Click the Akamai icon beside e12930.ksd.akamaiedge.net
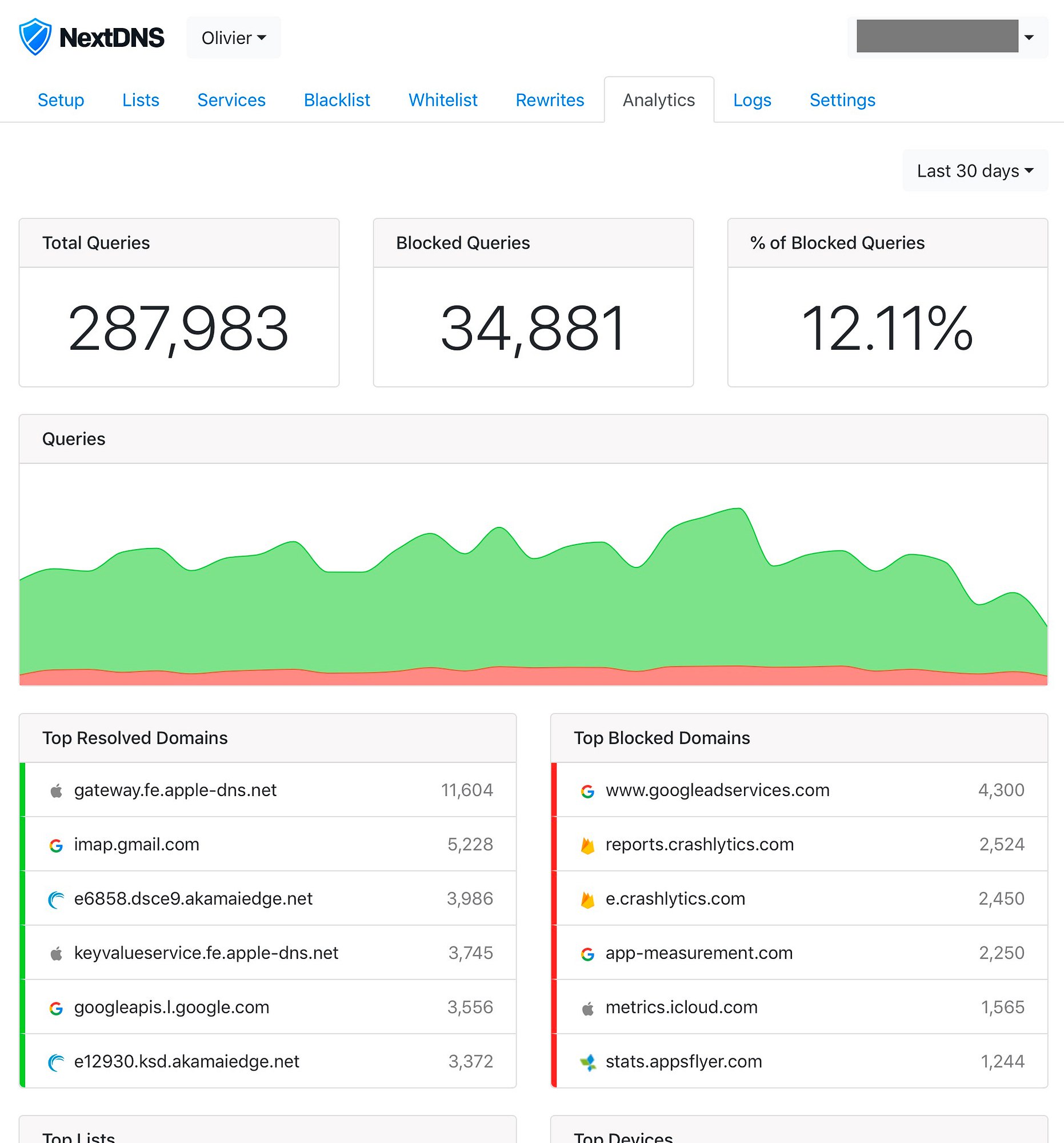Viewport: 1064px width, 1143px height. [x=56, y=1062]
